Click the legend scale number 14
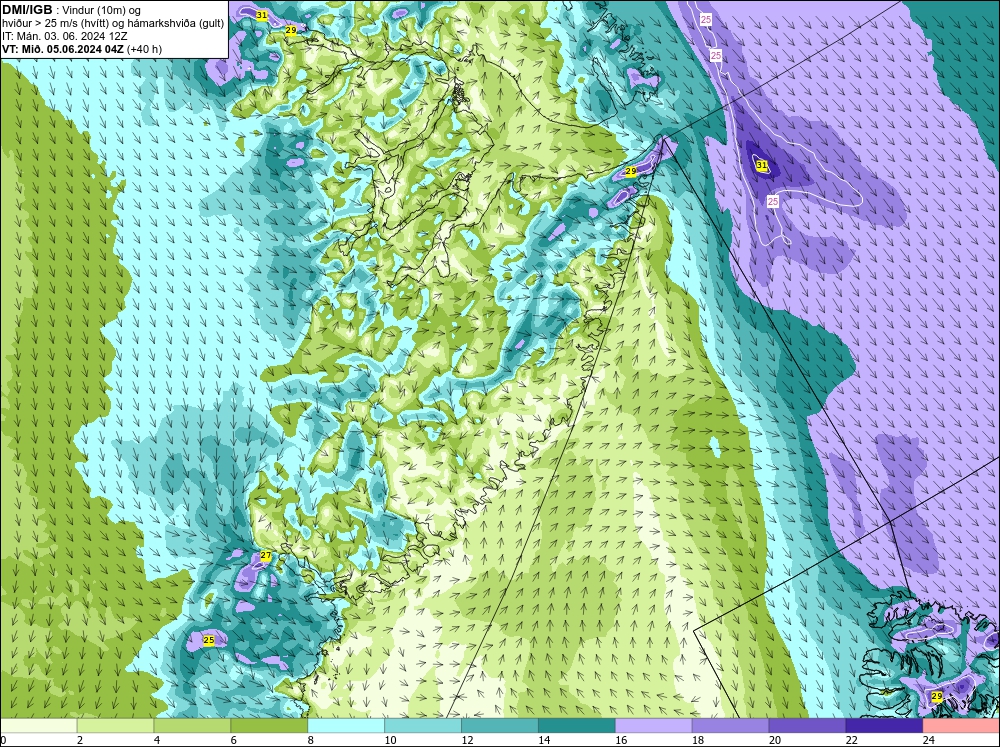 point(544,740)
